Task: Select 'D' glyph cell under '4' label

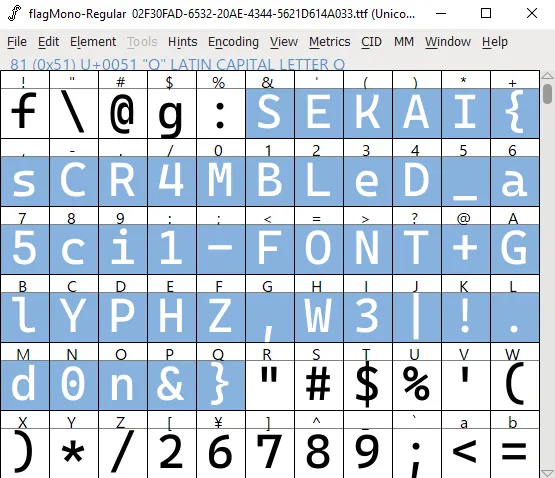Action: point(417,181)
